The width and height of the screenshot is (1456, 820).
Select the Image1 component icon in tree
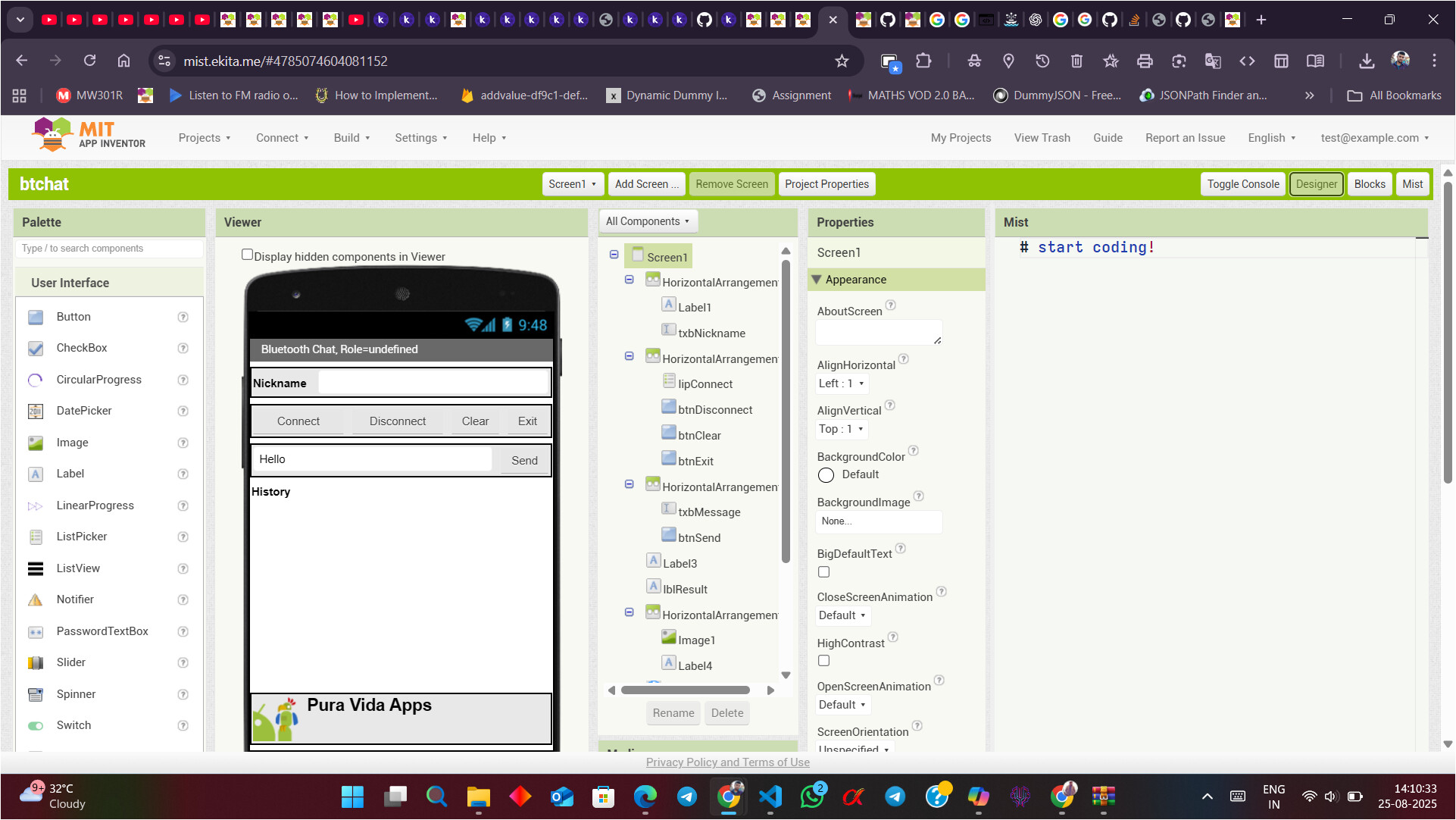(668, 637)
